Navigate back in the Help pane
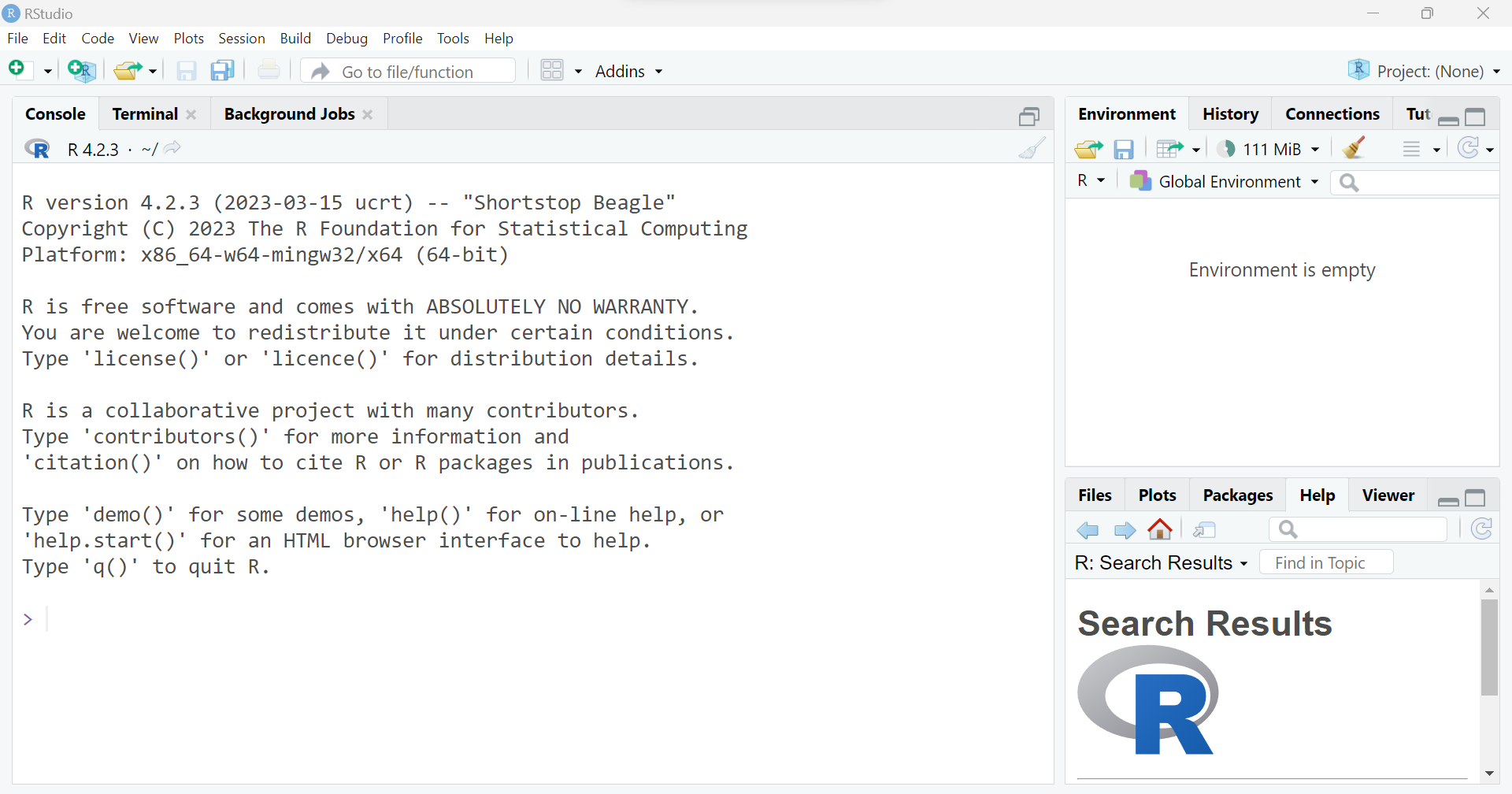1512x794 pixels. [x=1088, y=529]
